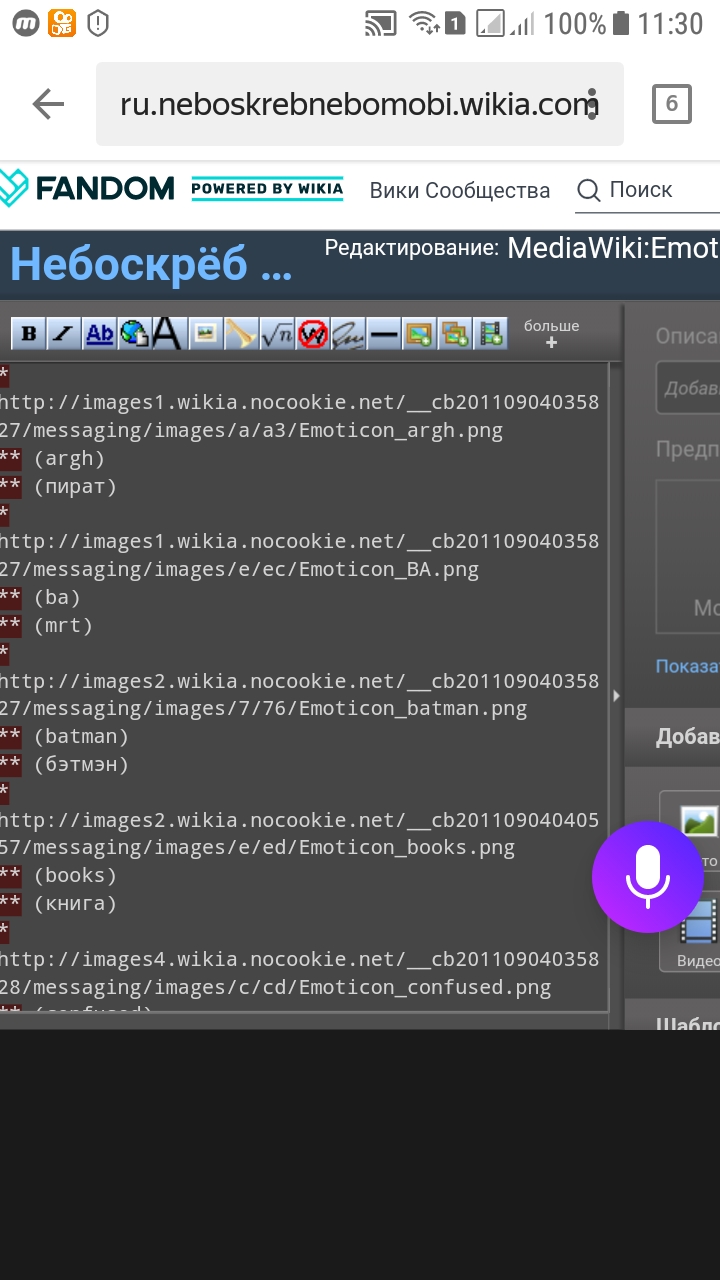Screen dimensions: 720x1280
Task: Toggle bold formatting in editor toolbar
Action: 29,334
